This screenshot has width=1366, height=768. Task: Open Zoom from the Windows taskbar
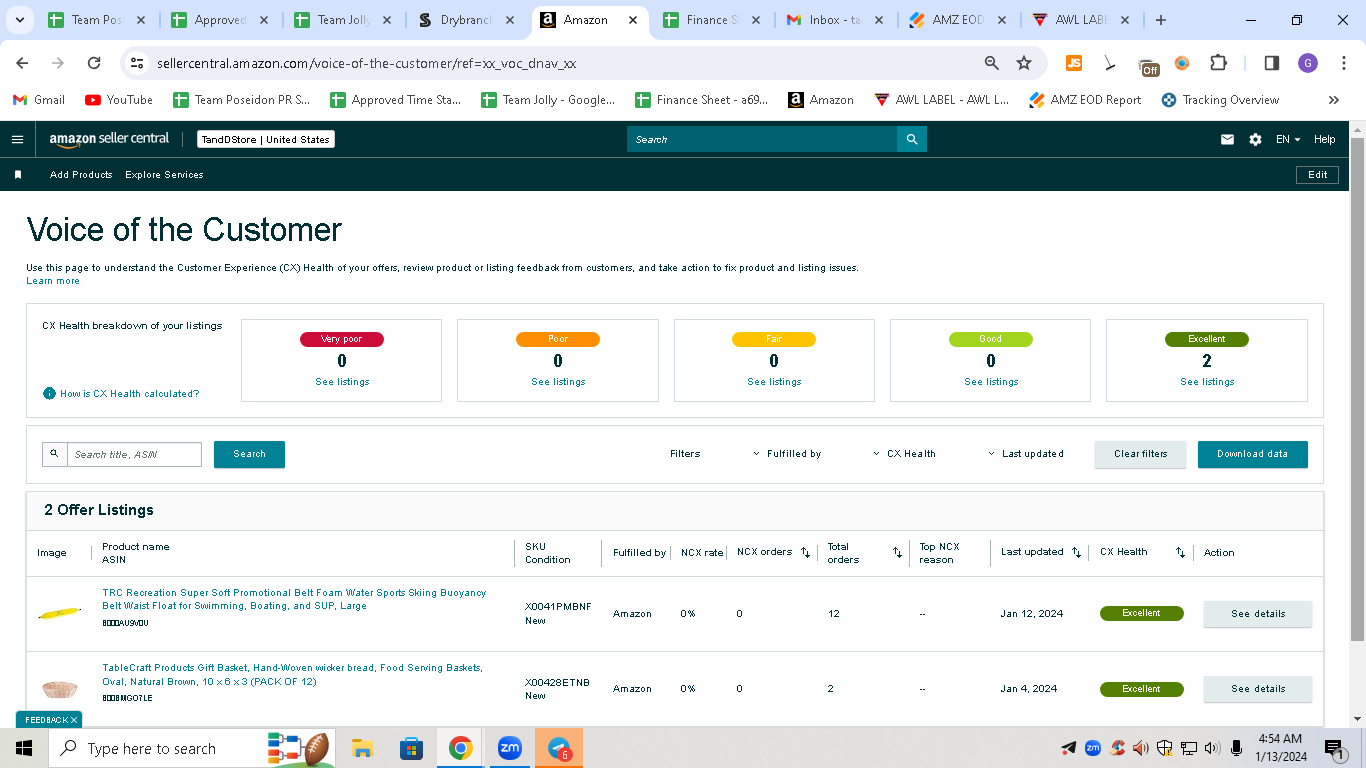(510, 748)
